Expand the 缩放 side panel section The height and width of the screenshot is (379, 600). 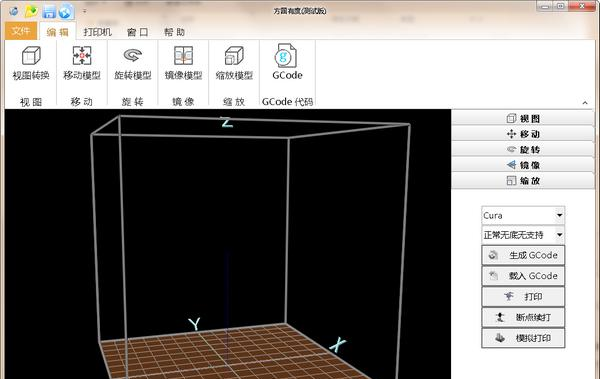pos(523,181)
